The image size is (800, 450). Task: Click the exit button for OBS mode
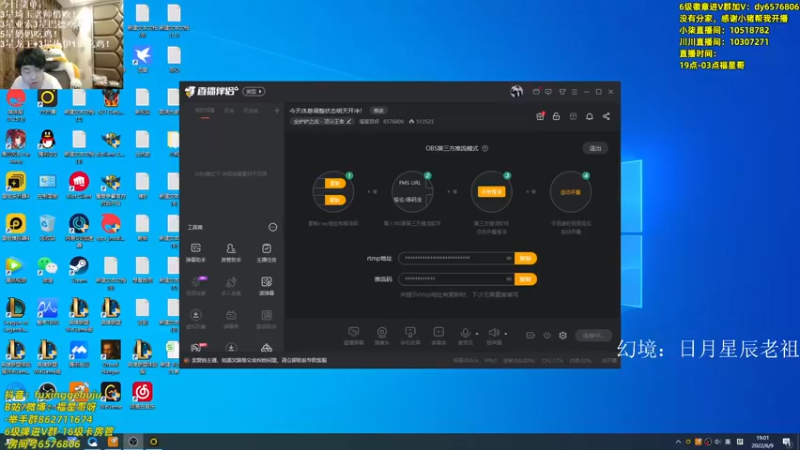point(595,148)
